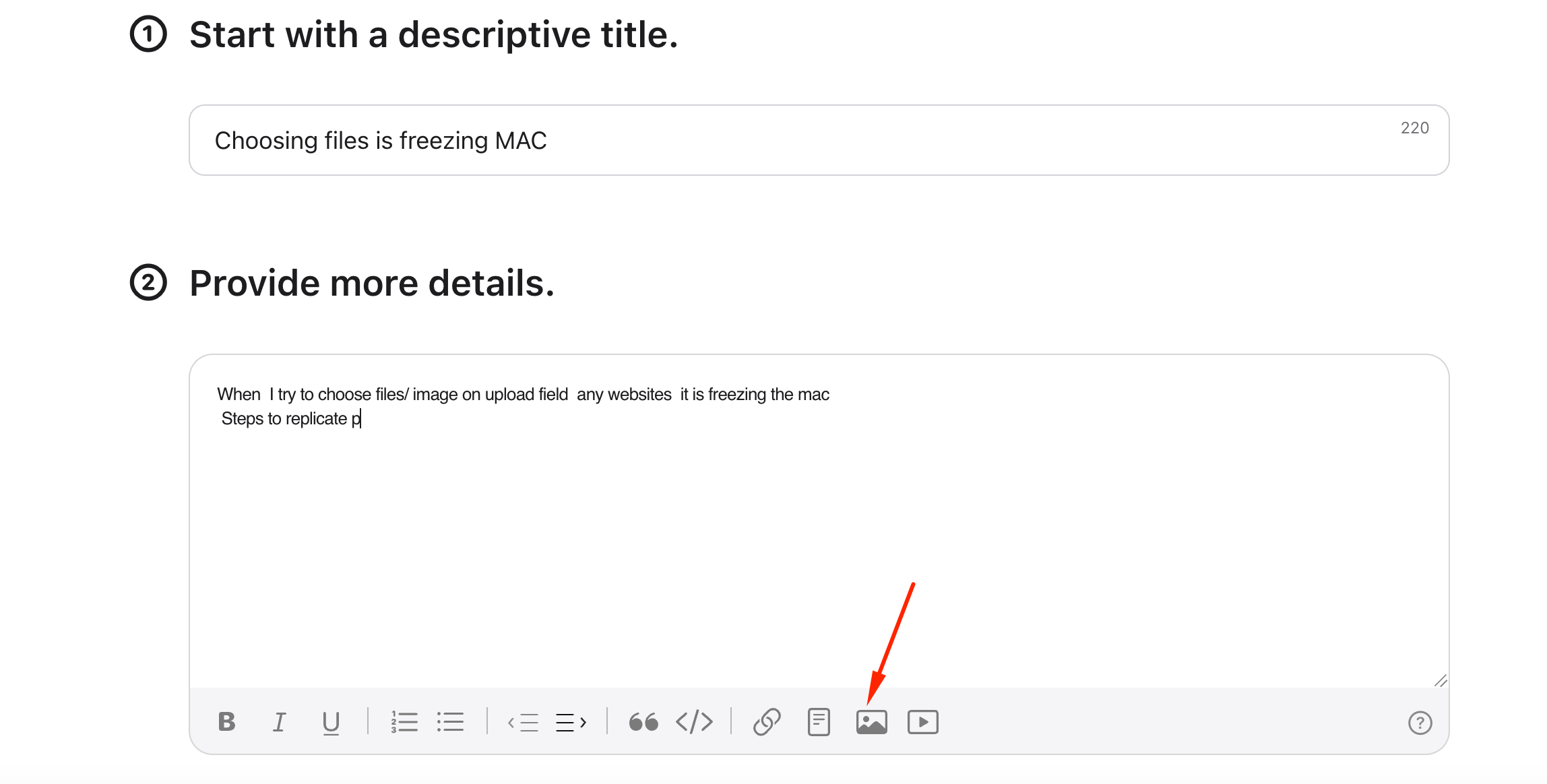Click the insert video icon
Screen dimensions: 1547x784
click(x=922, y=722)
